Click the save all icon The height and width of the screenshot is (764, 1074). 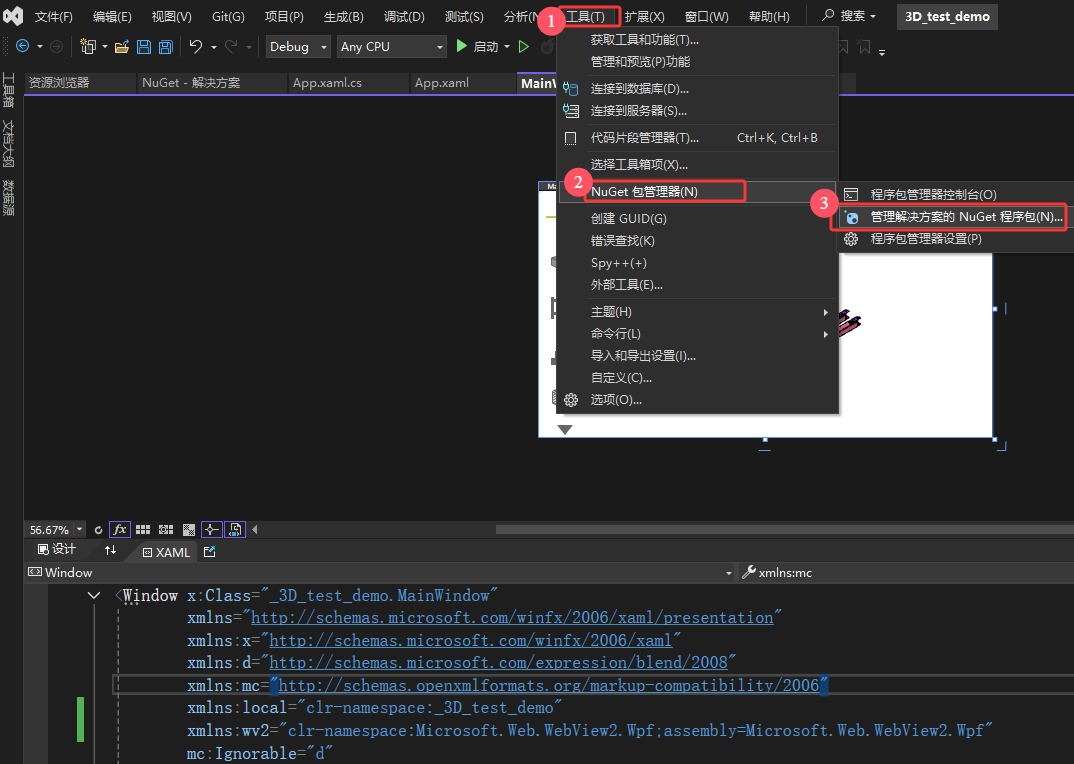(166, 47)
